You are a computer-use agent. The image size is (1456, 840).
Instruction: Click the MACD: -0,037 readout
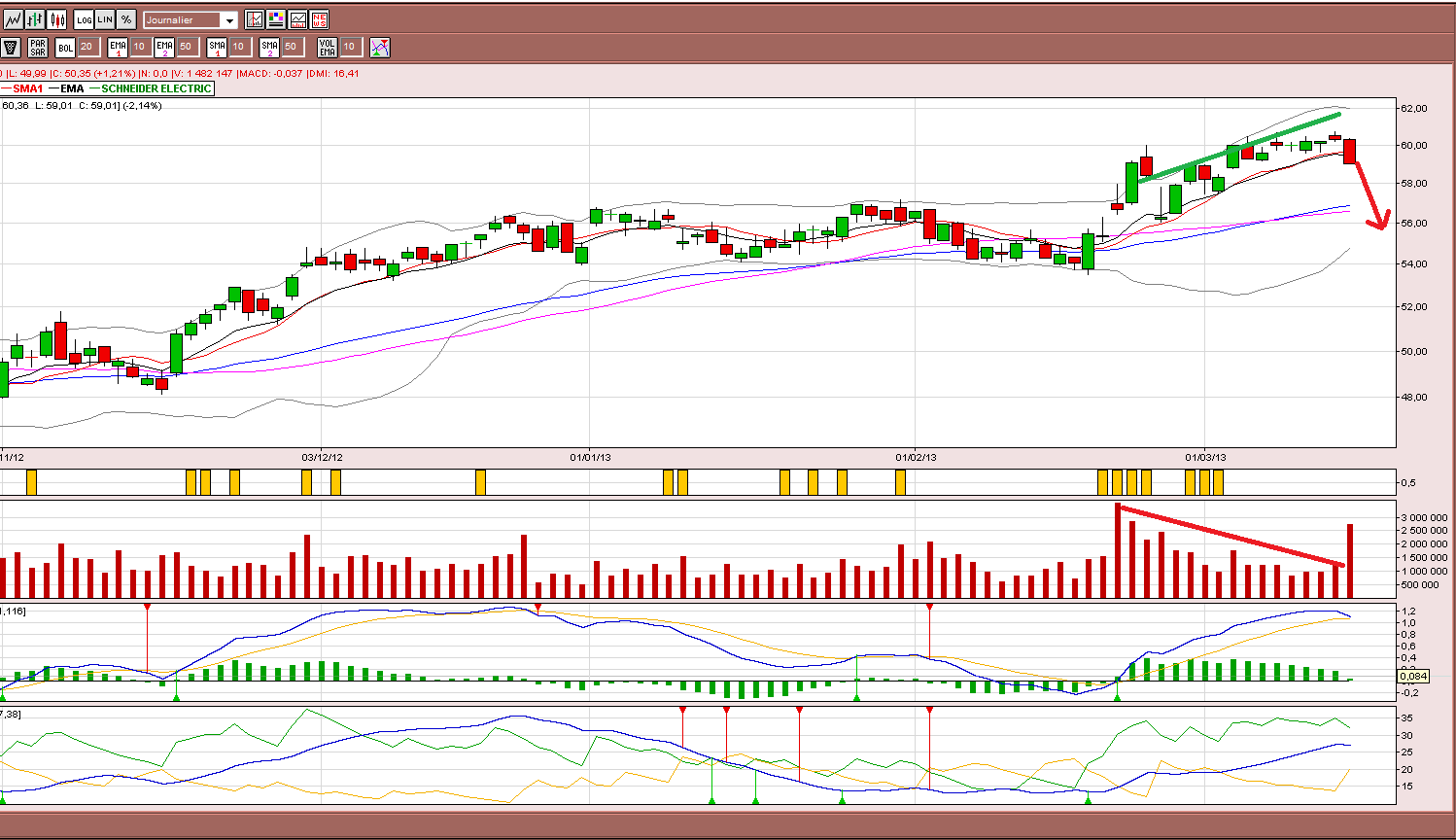269,74
